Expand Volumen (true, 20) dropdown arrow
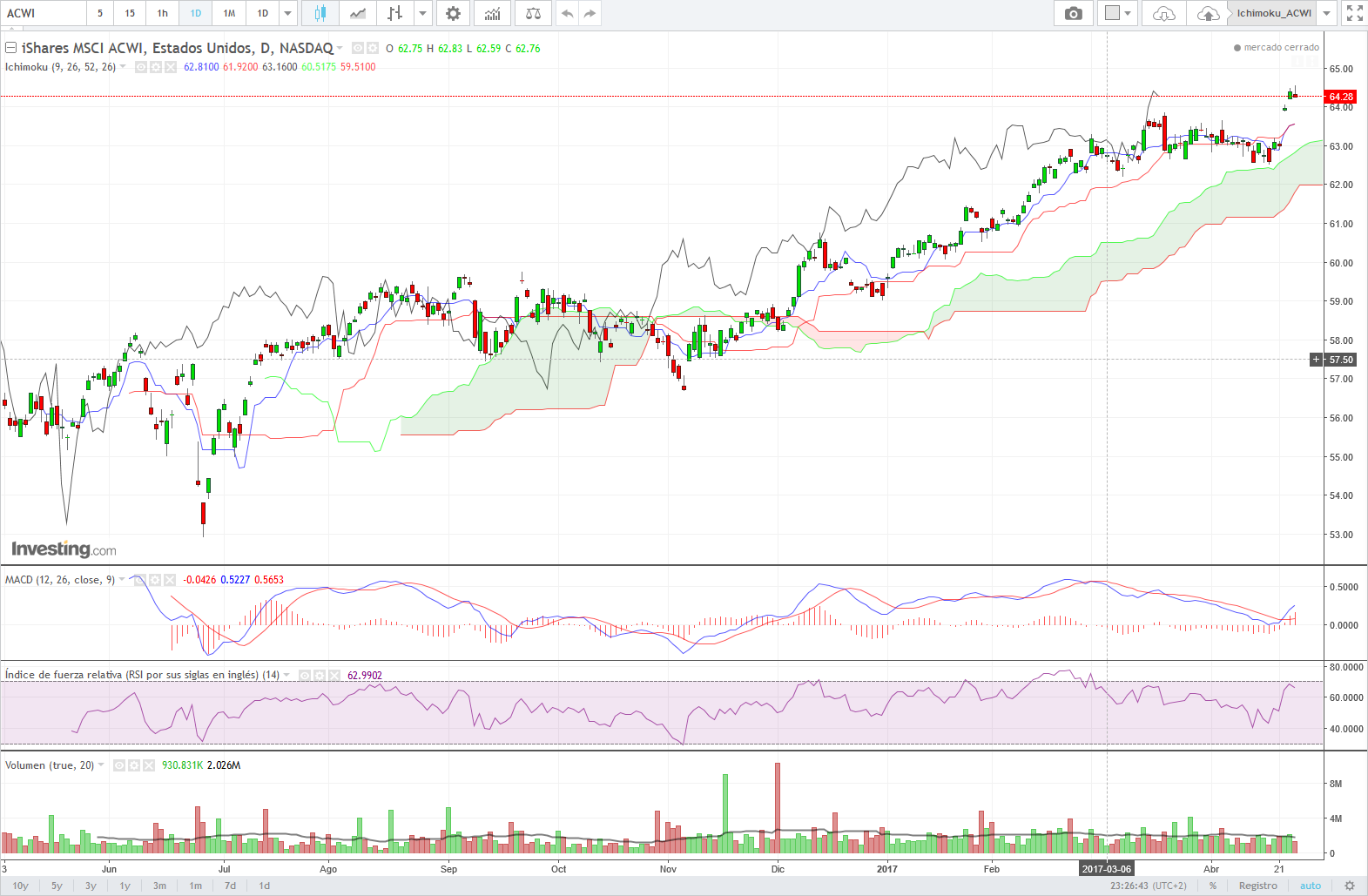 [101, 765]
